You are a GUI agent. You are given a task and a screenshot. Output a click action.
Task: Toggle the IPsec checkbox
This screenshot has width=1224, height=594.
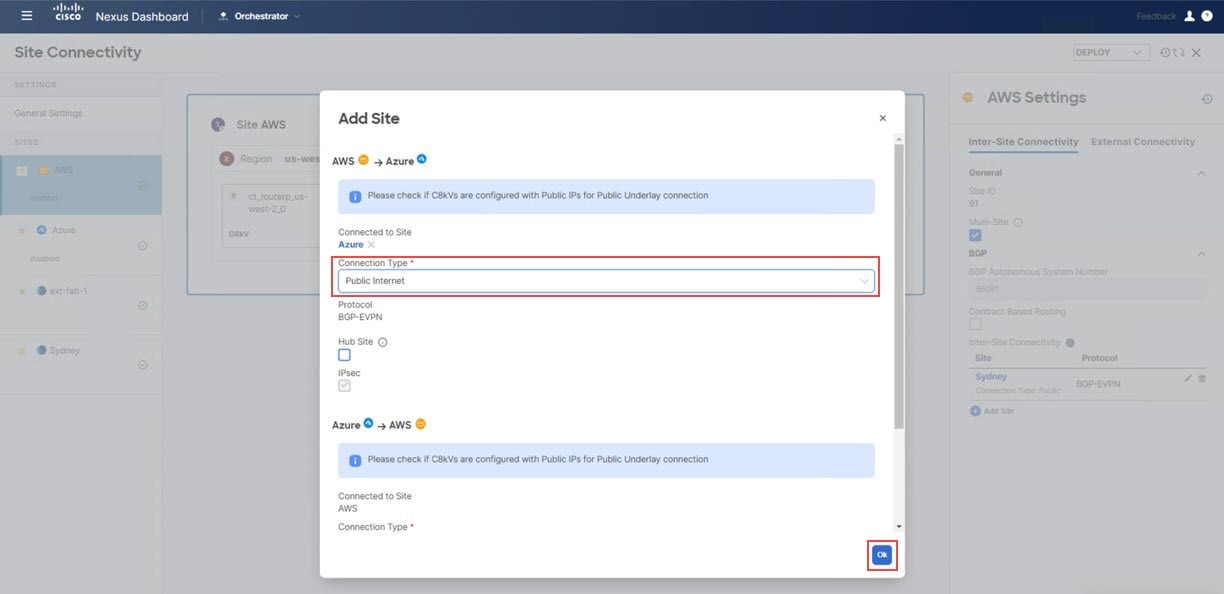pyautogui.click(x=344, y=386)
